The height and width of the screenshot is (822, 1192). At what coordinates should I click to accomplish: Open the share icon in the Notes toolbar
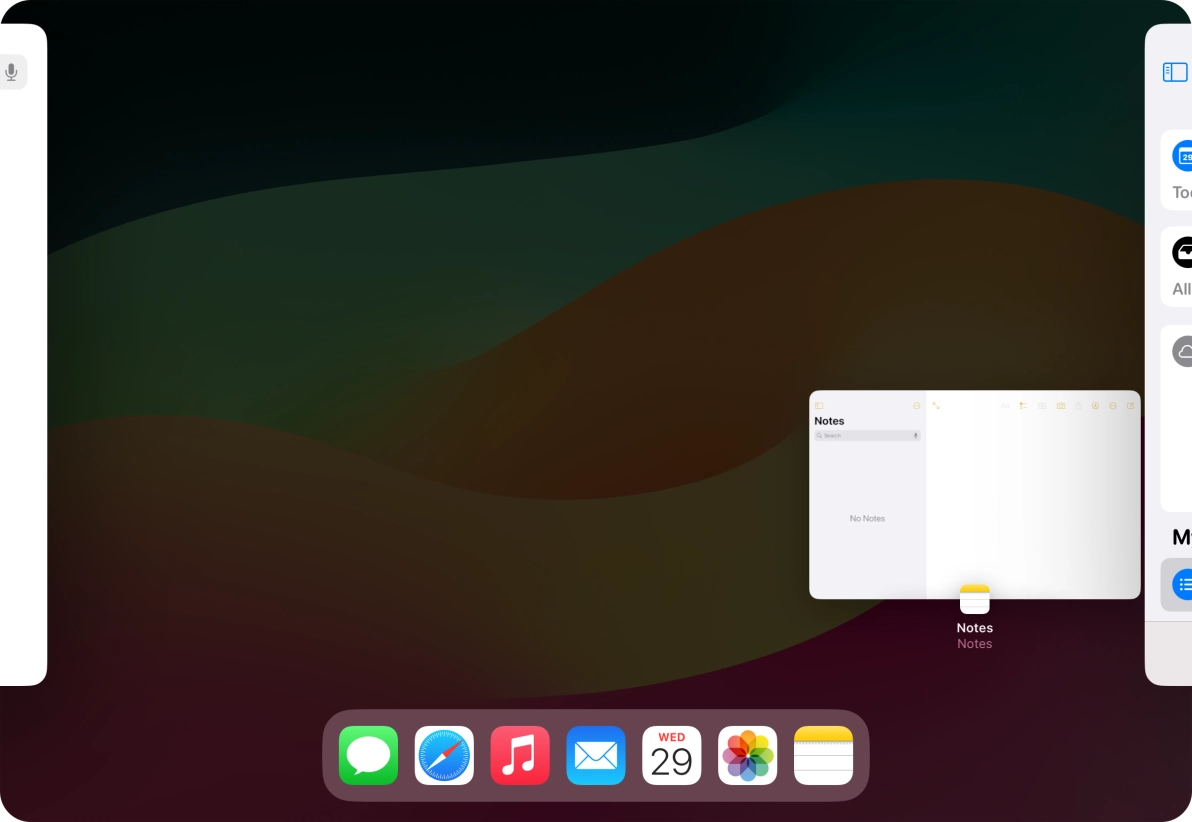[x=1079, y=405]
